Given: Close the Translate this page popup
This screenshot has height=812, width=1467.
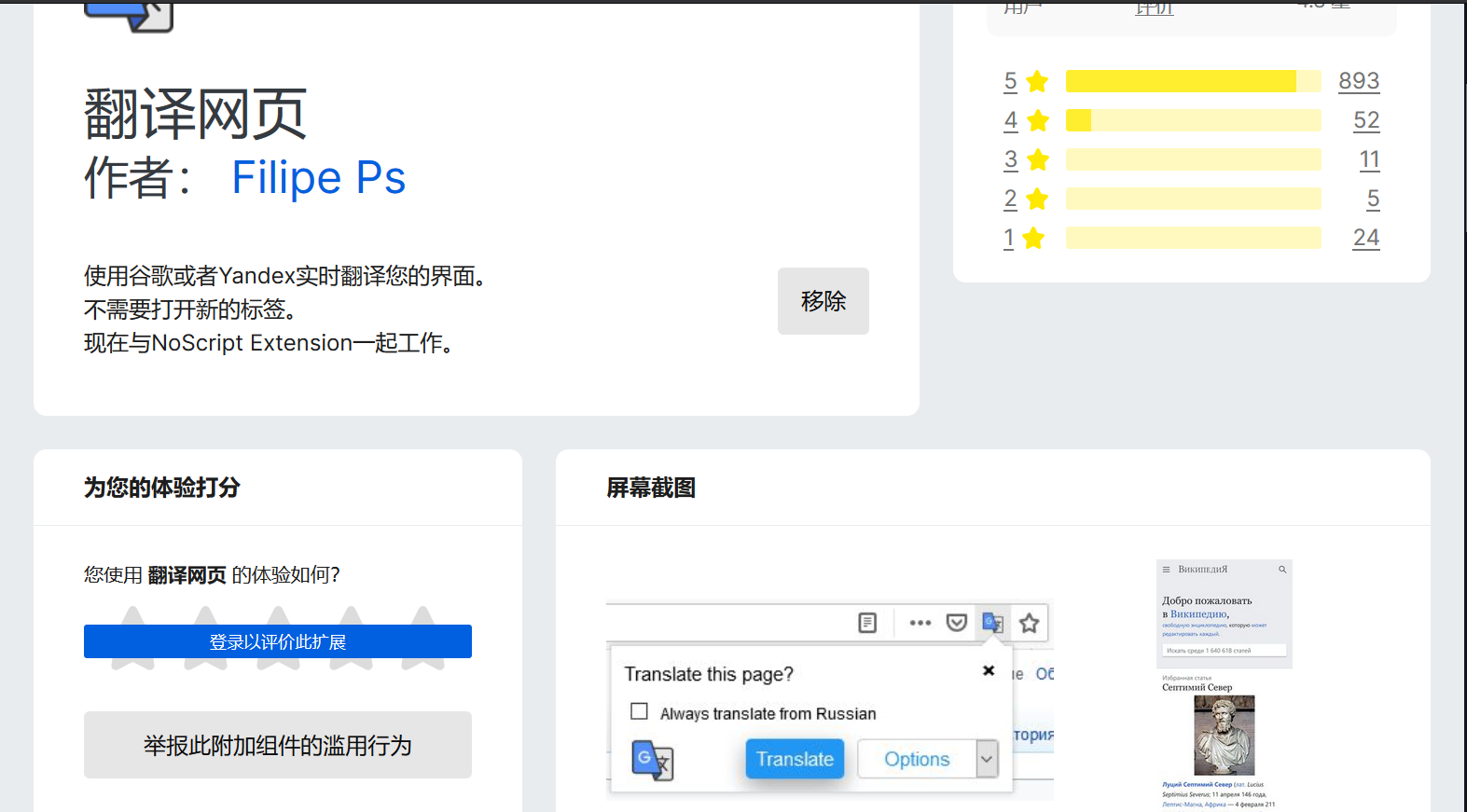Looking at the screenshot, I should (x=989, y=670).
